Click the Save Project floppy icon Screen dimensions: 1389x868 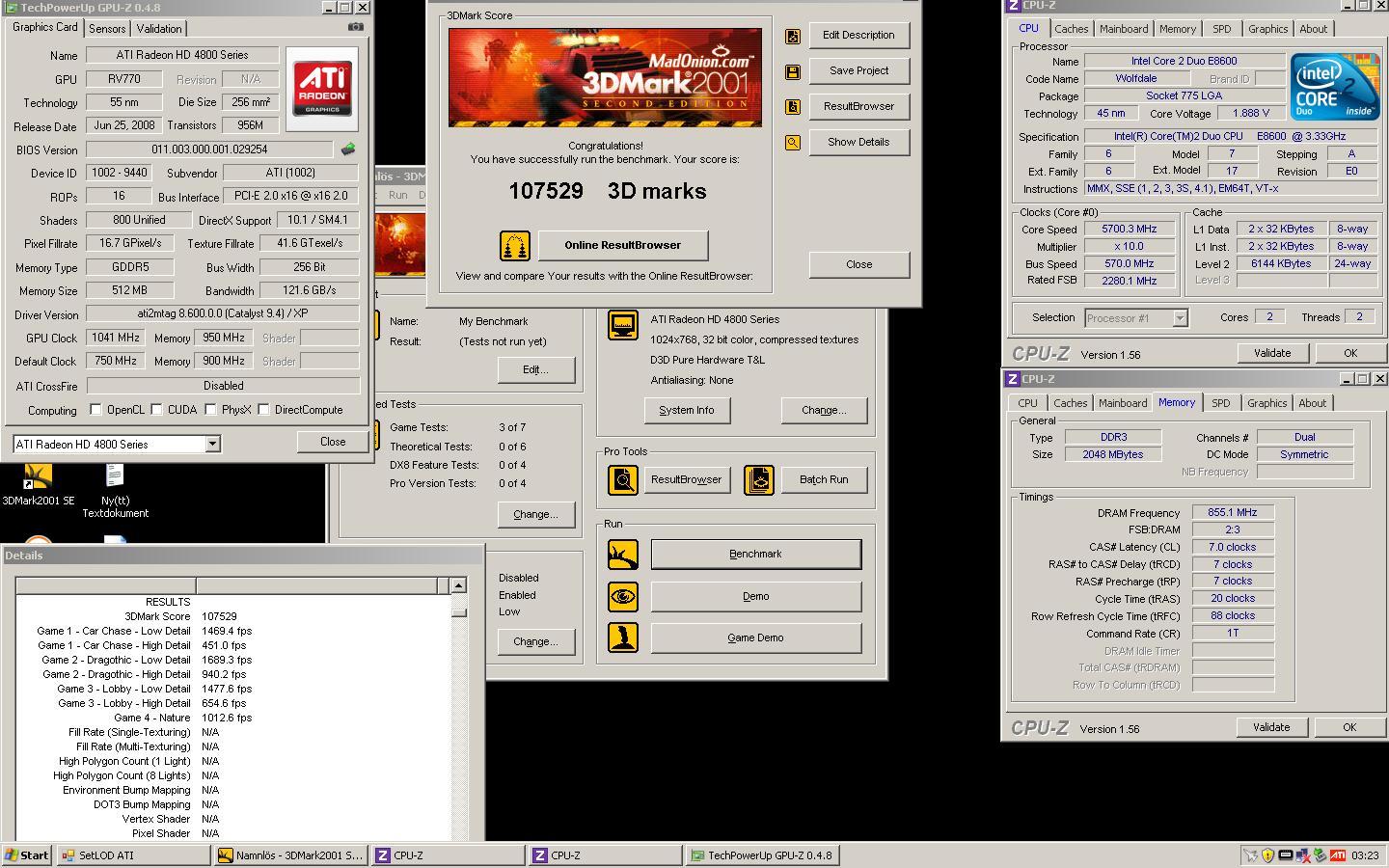(x=792, y=71)
